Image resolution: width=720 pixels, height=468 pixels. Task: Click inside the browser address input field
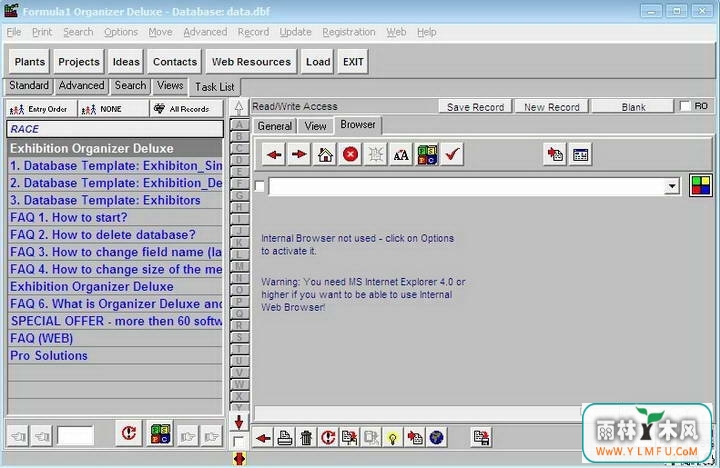(466, 186)
